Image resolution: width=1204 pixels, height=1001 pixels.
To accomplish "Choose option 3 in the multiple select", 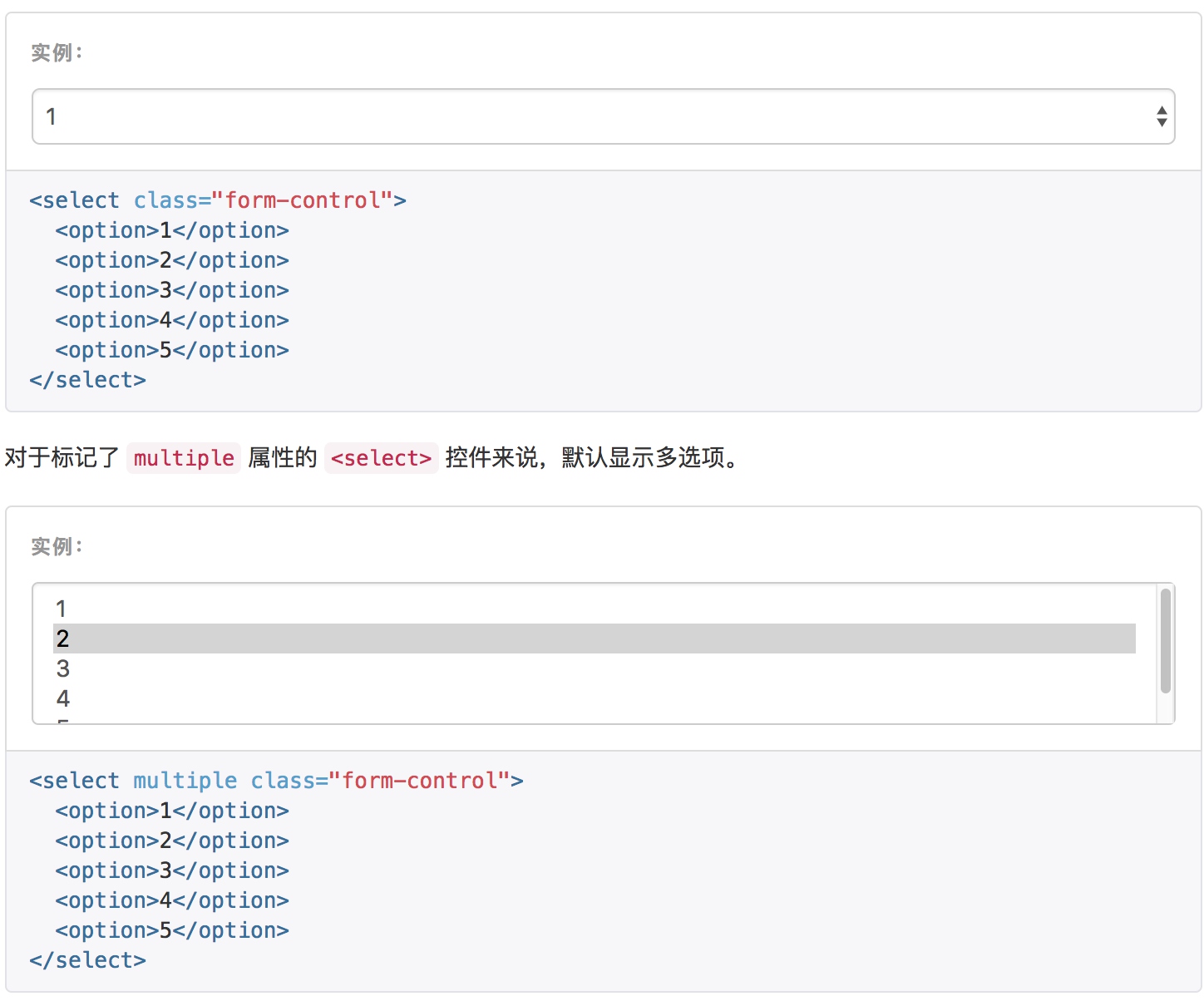I will (x=594, y=668).
